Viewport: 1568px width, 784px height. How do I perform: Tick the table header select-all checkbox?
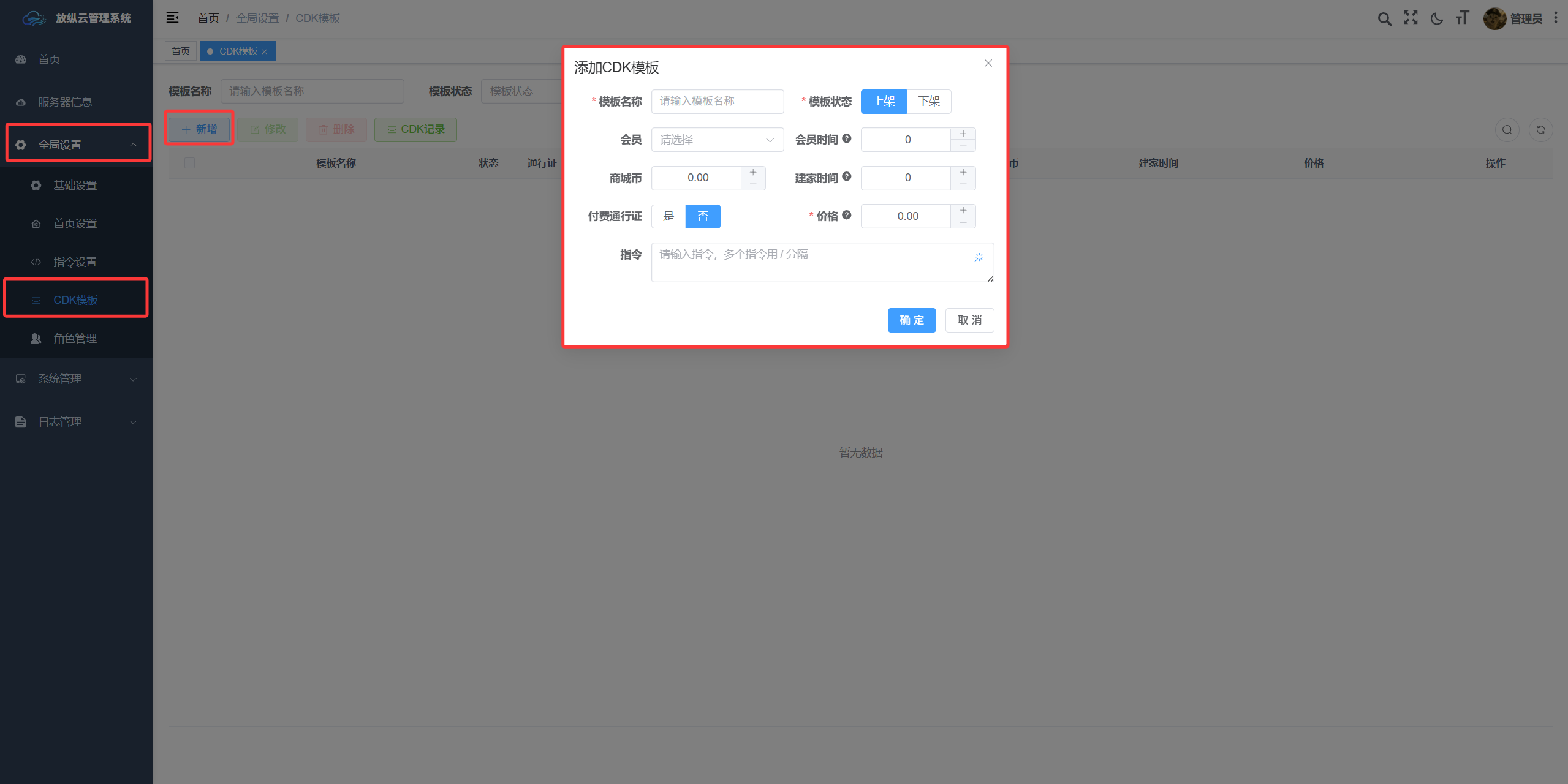tap(190, 163)
